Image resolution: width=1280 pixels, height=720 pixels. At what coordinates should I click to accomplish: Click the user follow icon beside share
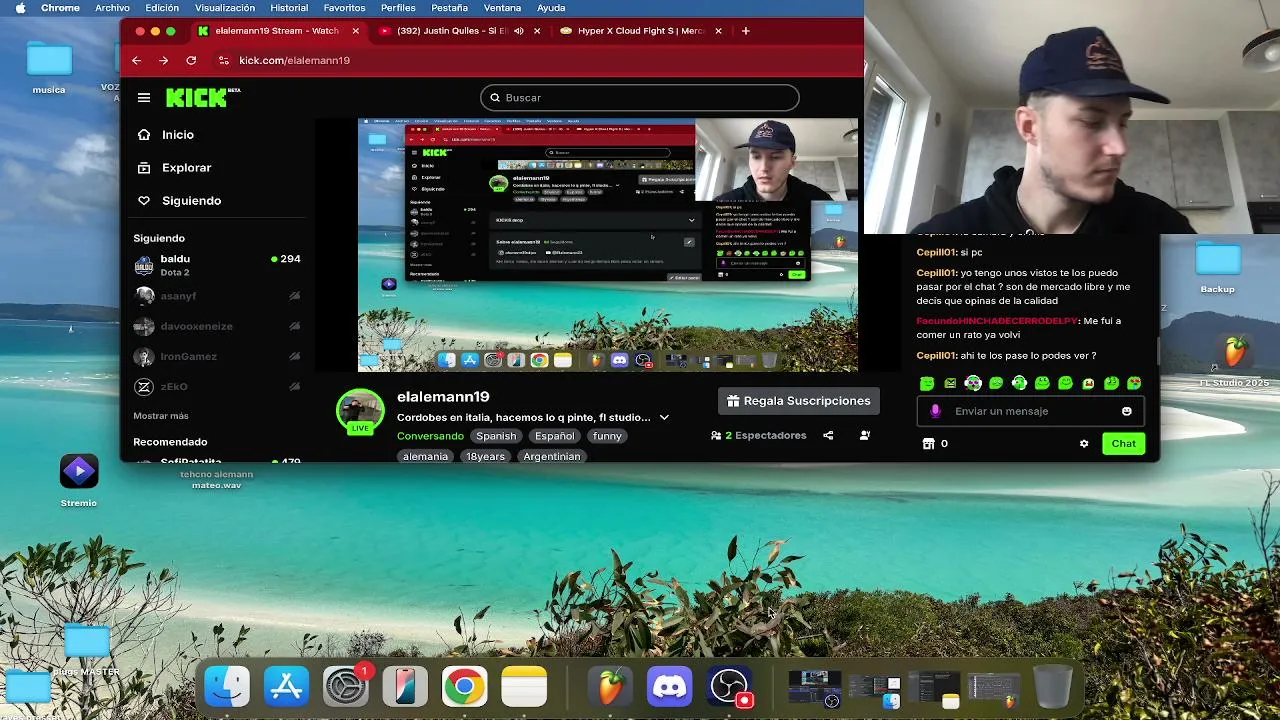tap(865, 436)
